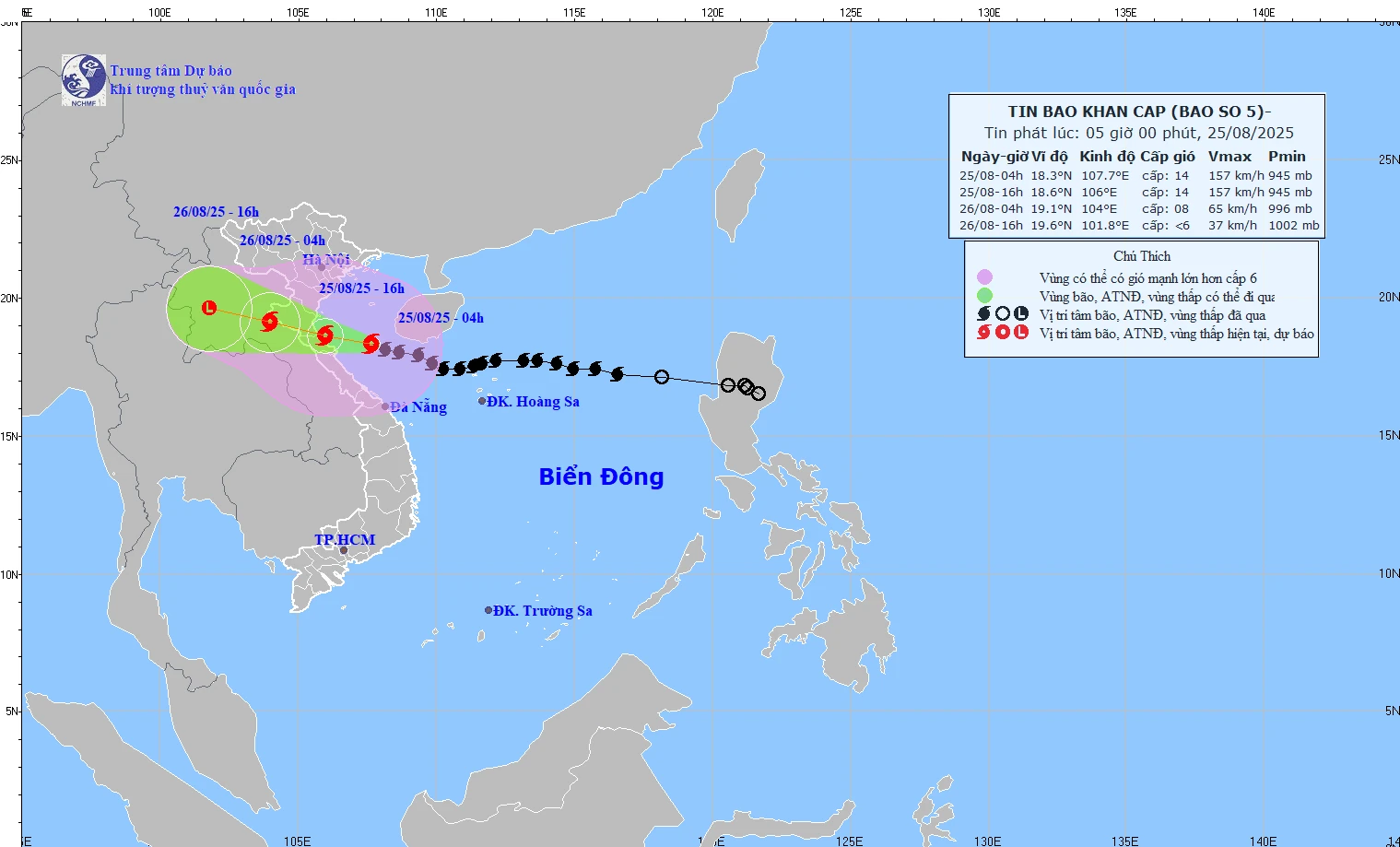Click the forecast storm symbol below 26/08/25 - 04h
This screenshot has width=1400, height=847.
point(269,322)
